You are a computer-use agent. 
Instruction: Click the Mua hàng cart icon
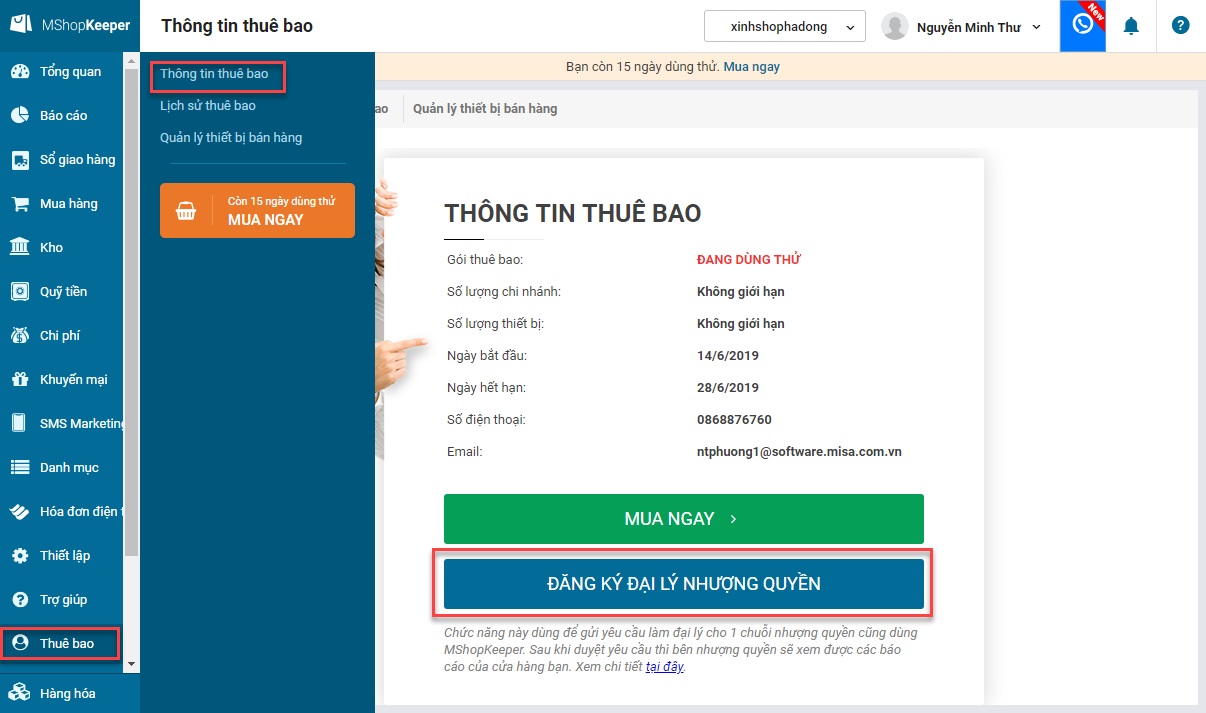point(20,204)
